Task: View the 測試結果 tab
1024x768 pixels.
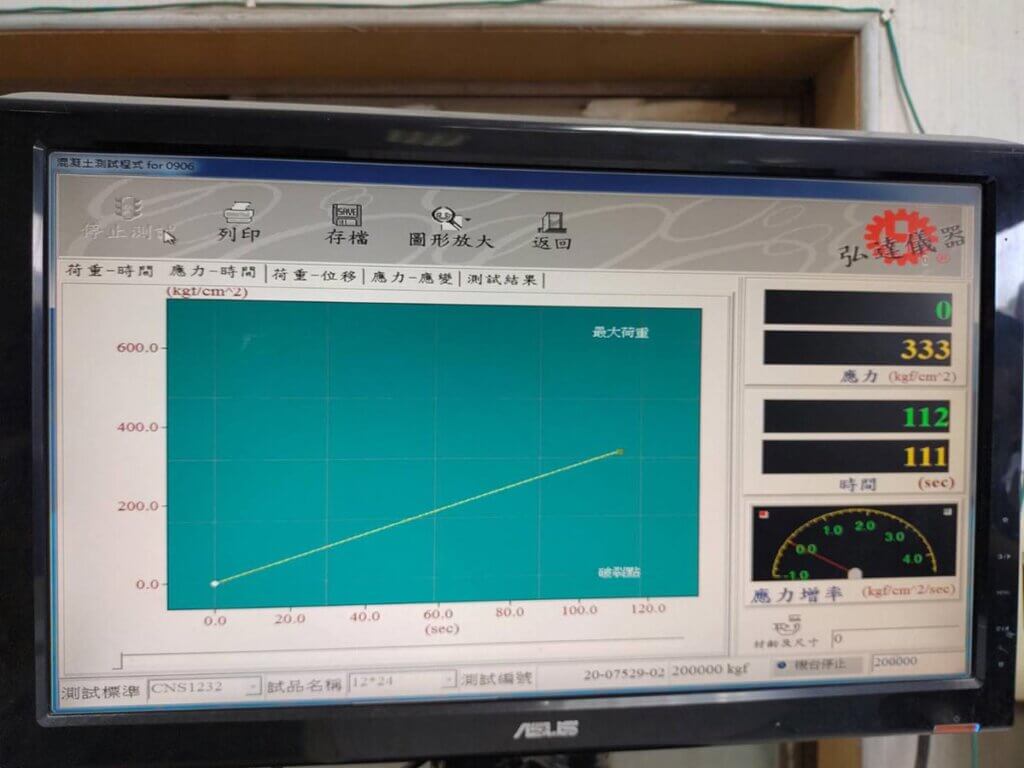Action: [503, 280]
